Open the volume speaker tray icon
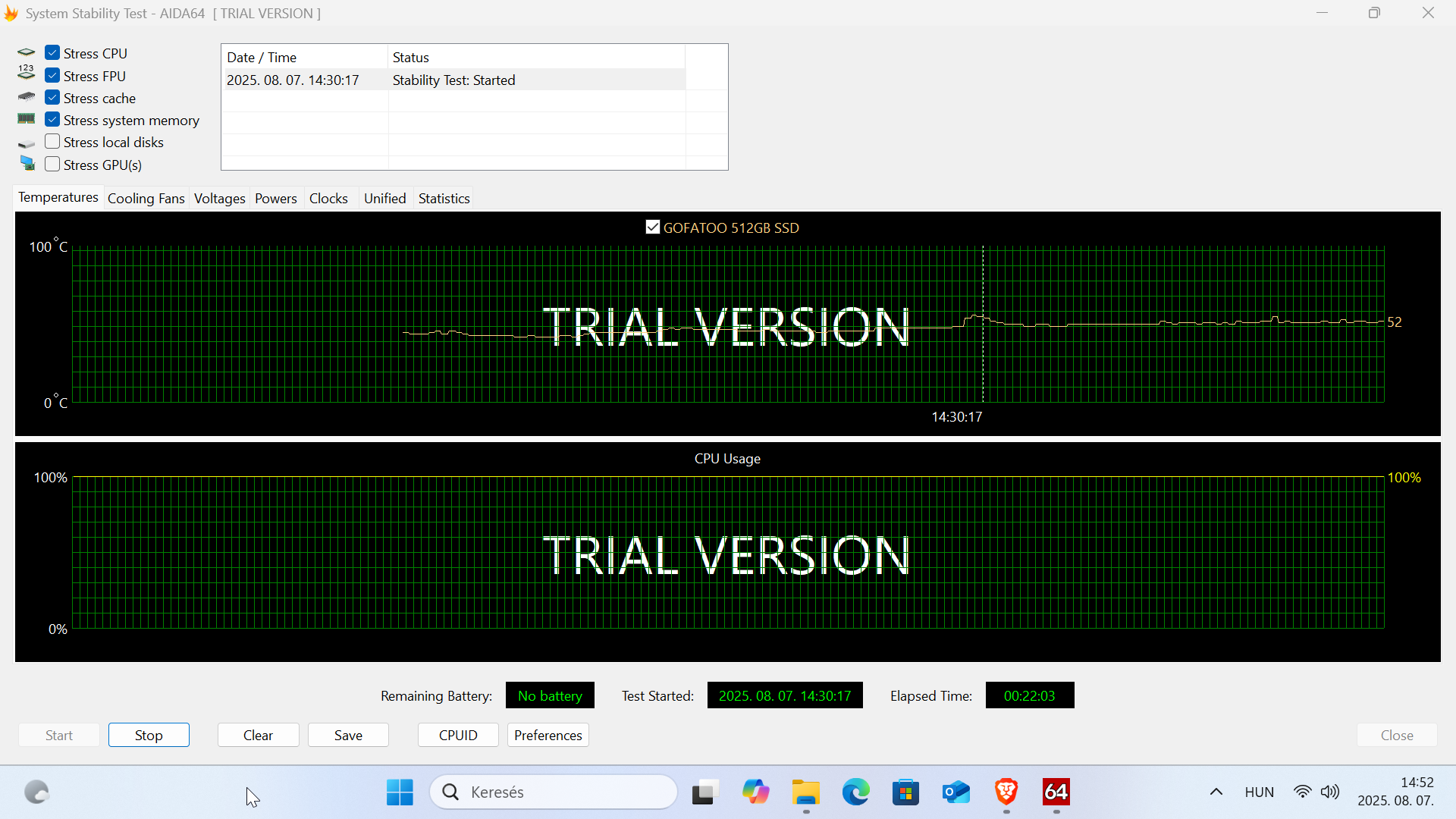The width and height of the screenshot is (1456, 819). [x=1330, y=792]
